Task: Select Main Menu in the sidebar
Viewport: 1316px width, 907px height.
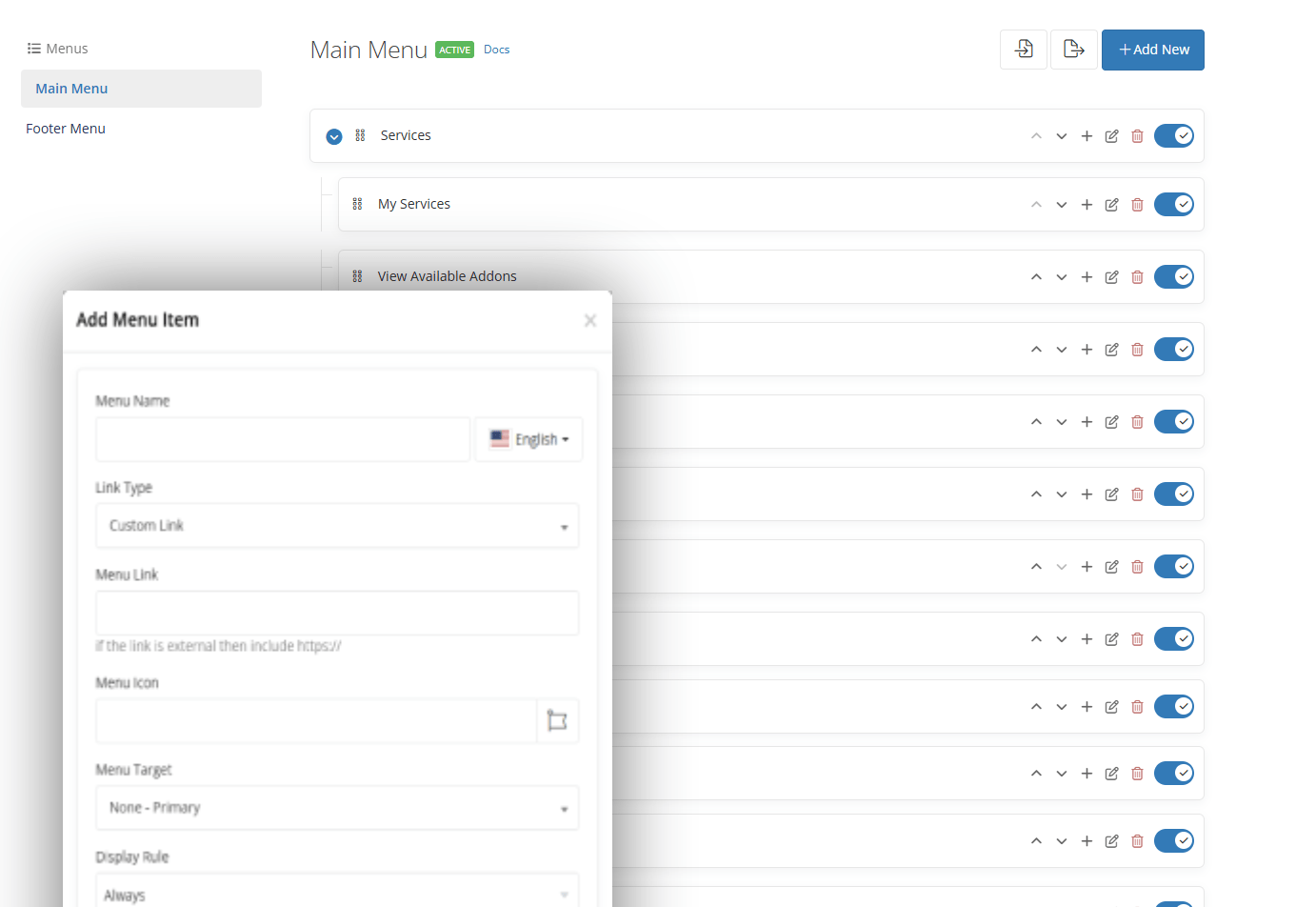Action: click(141, 89)
